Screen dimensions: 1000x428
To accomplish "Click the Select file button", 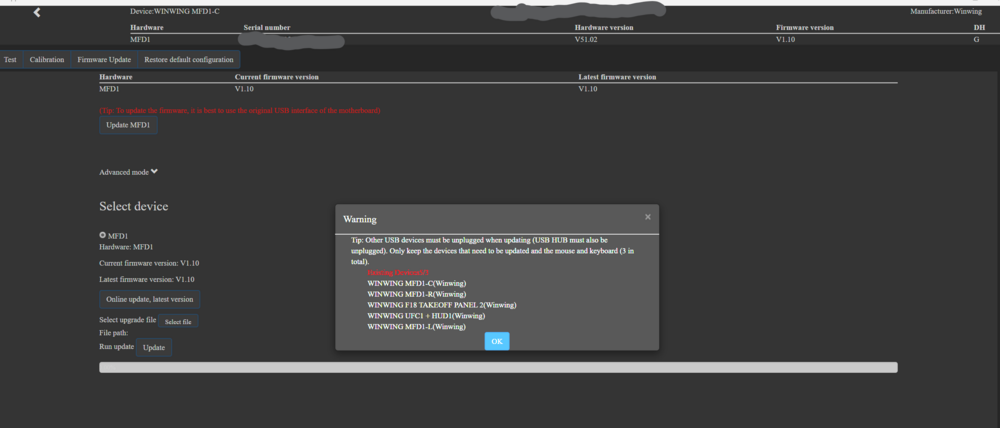I will (178, 321).
